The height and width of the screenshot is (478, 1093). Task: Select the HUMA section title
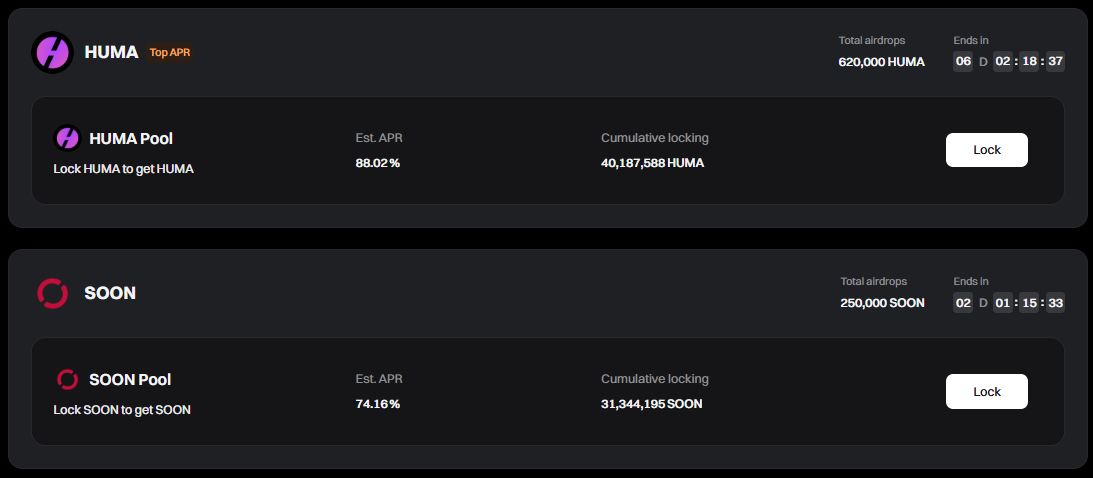[x=111, y=52]
